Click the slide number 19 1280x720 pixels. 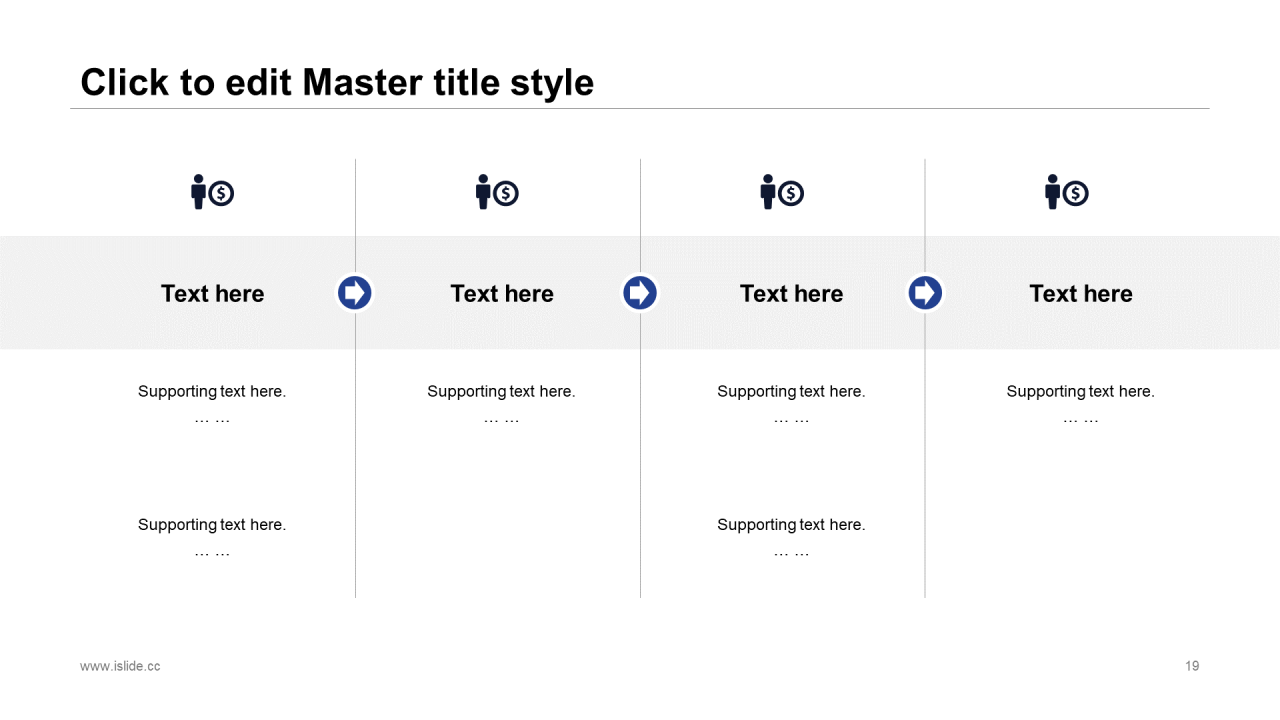click(x=1192, y=666)
